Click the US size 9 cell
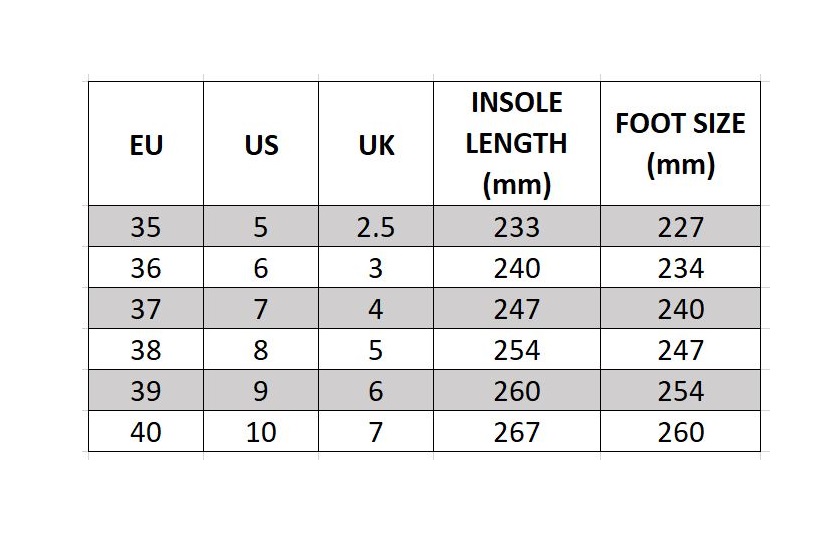 (x=261, y=390)
